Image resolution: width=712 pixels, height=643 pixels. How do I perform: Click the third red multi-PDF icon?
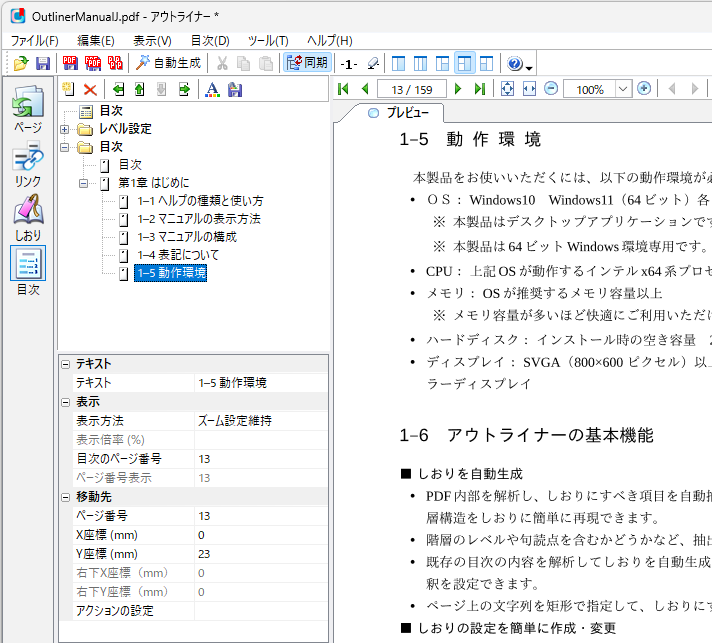coord(115,63)
